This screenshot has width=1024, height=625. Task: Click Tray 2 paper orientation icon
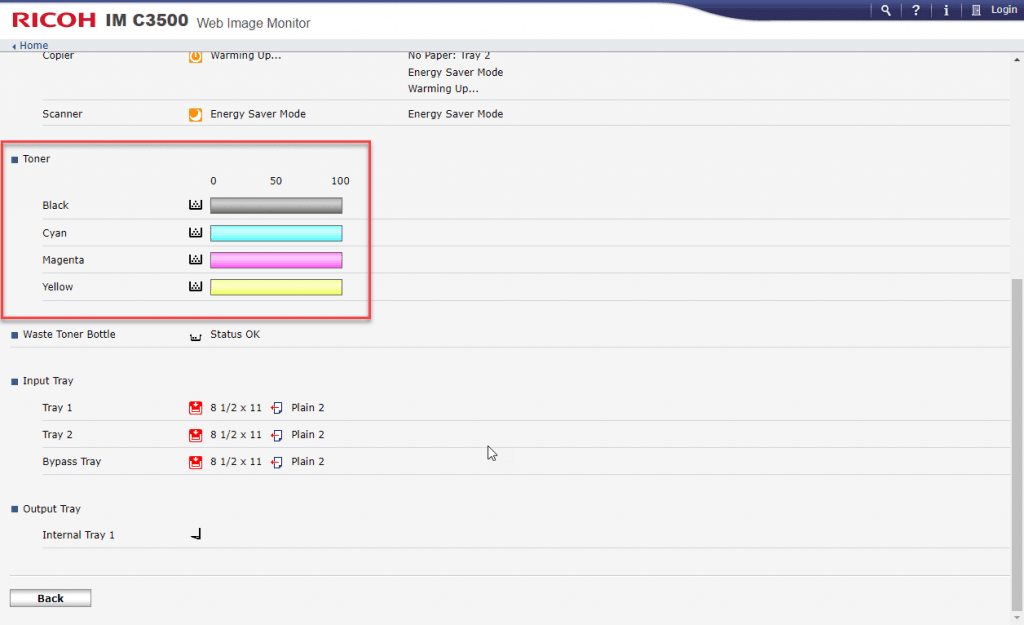click(x=277, y=435)
